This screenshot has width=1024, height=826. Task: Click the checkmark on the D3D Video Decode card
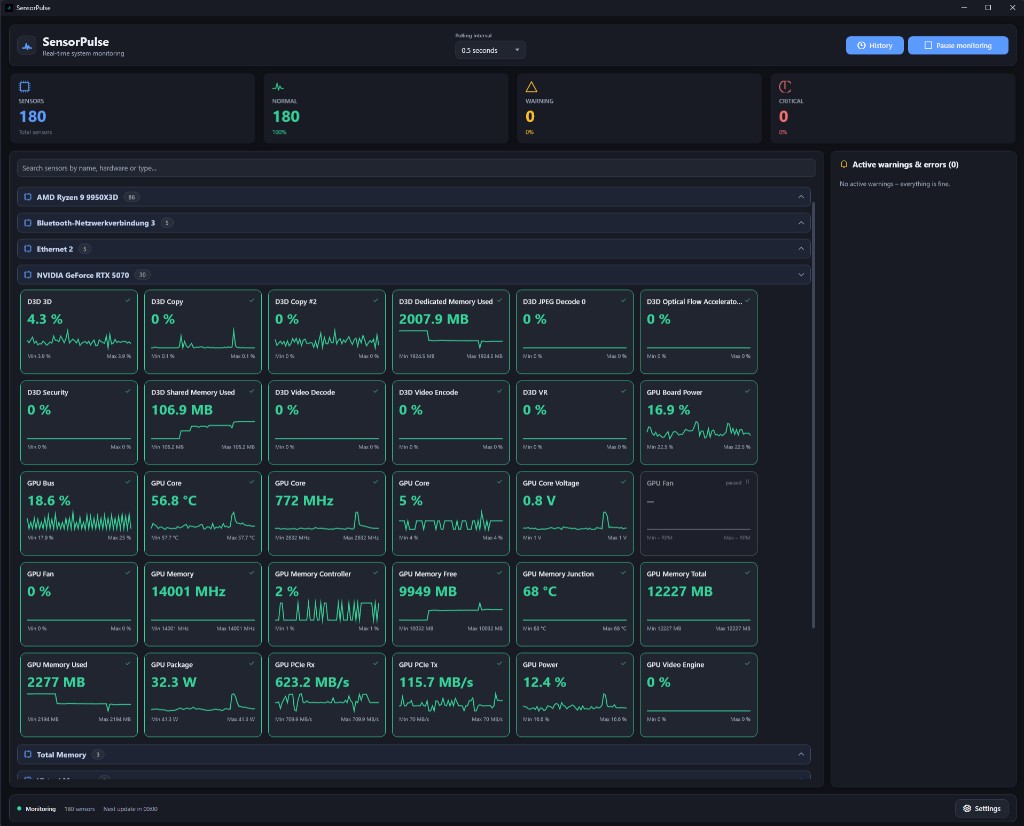376,391
